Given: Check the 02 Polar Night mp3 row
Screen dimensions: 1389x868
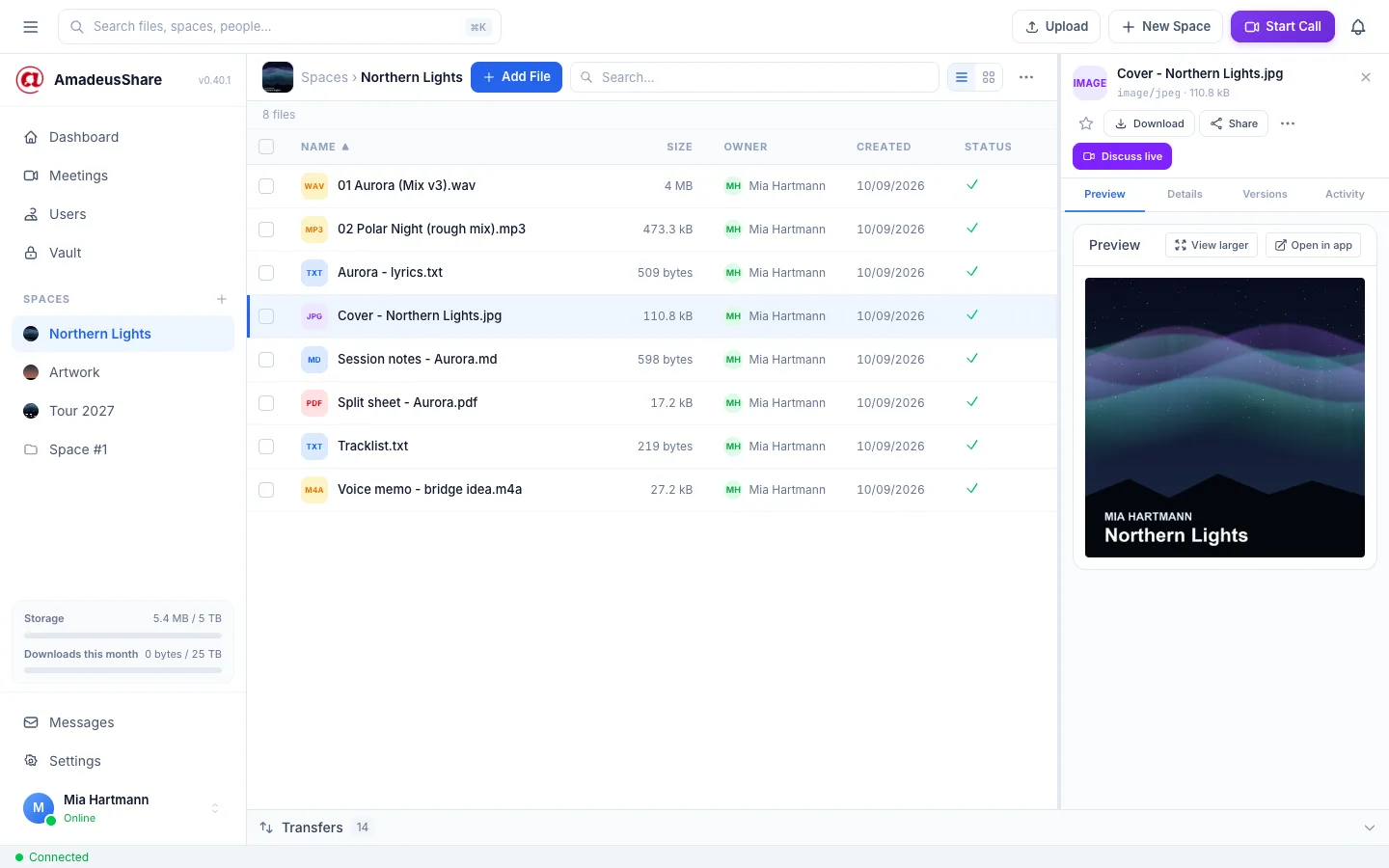Looking at the screenshot, I should click(x=266, y=230).
